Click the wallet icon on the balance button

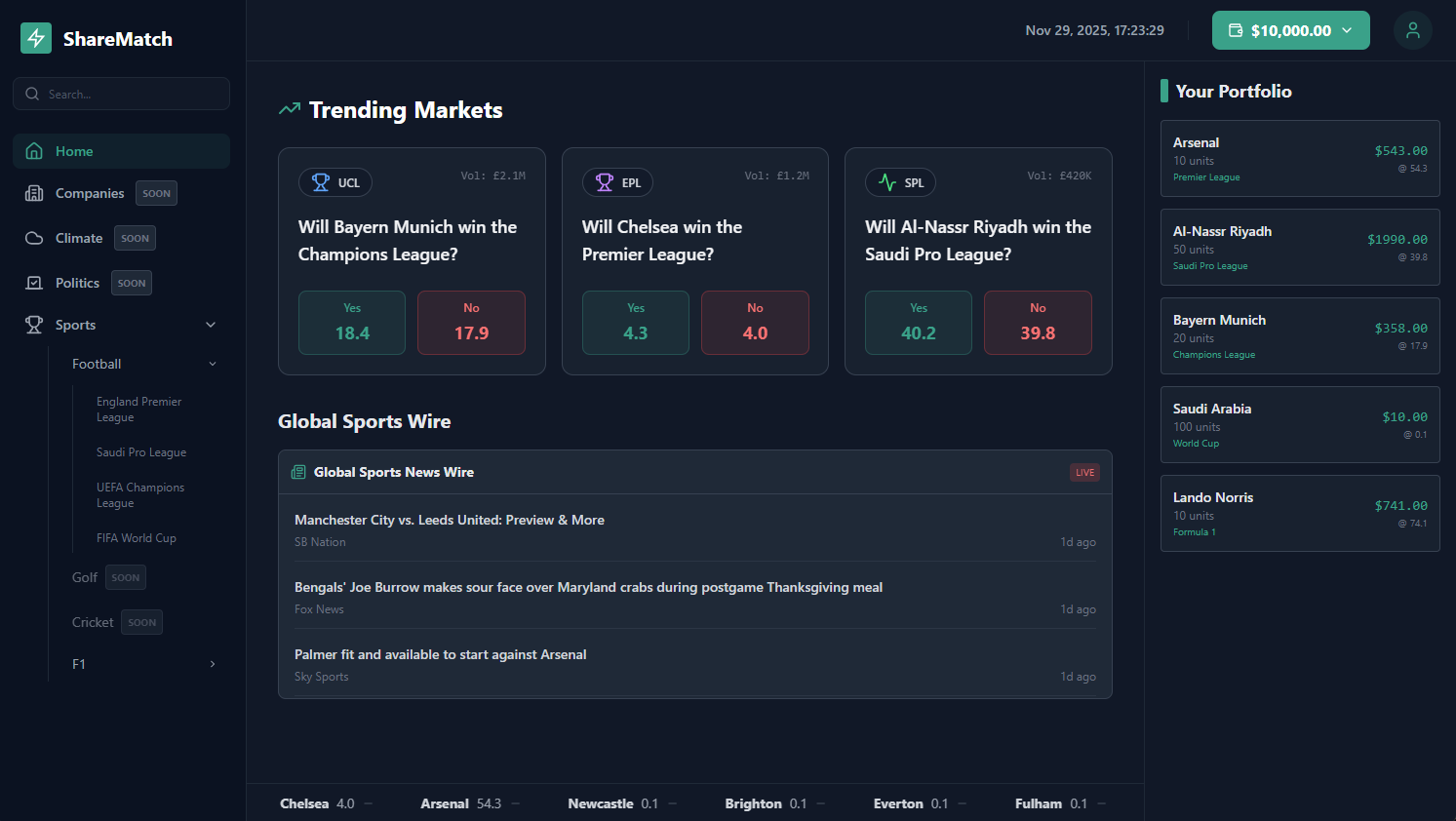coord(1235,30)
